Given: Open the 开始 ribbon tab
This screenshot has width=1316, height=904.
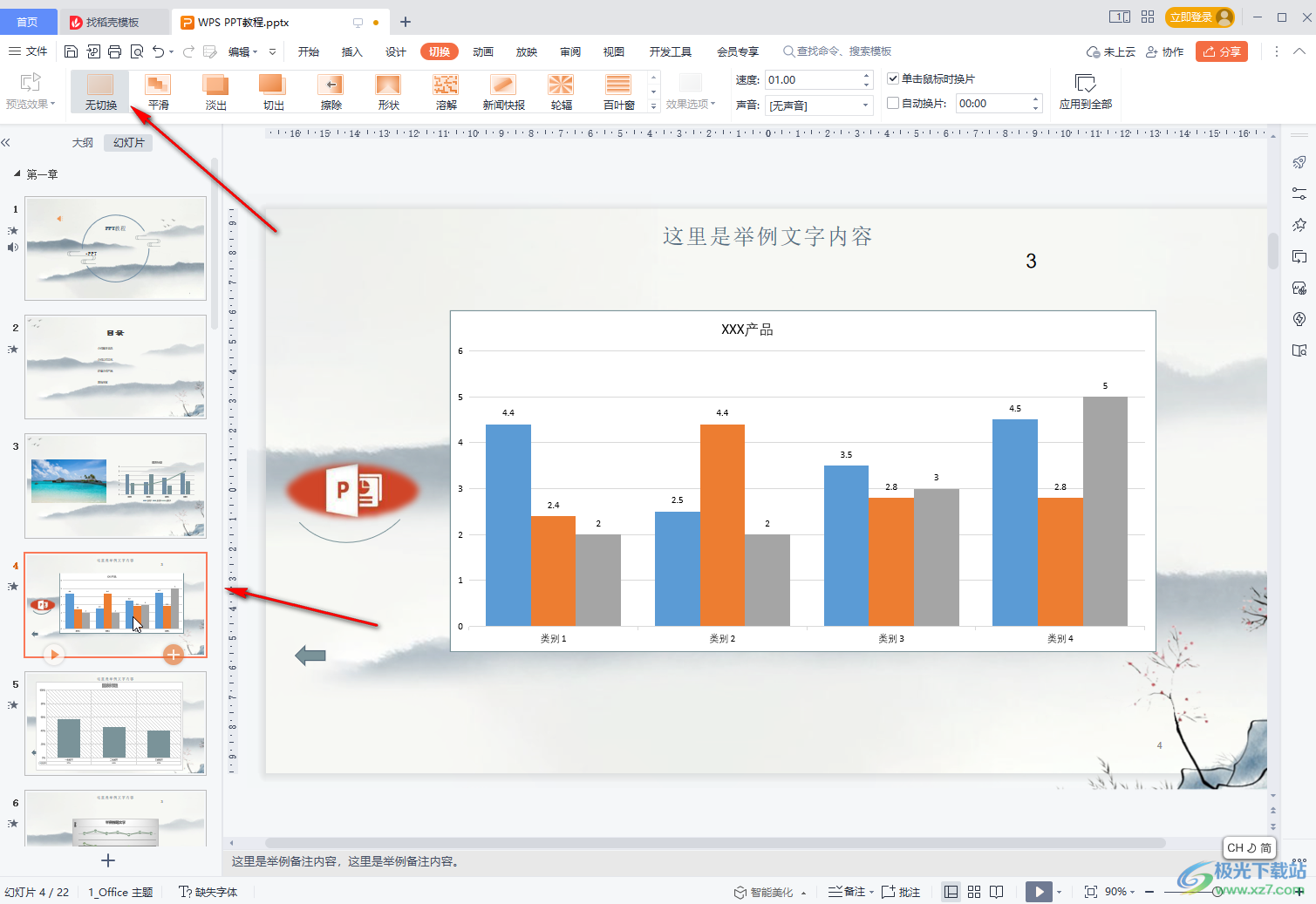Looking at the screenshot, I should tap(308, 52).
